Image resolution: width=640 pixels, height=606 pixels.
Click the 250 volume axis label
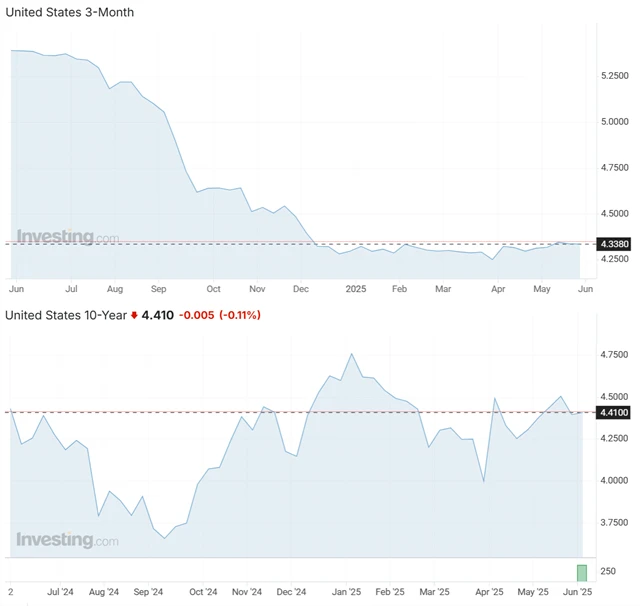(608, 572)
